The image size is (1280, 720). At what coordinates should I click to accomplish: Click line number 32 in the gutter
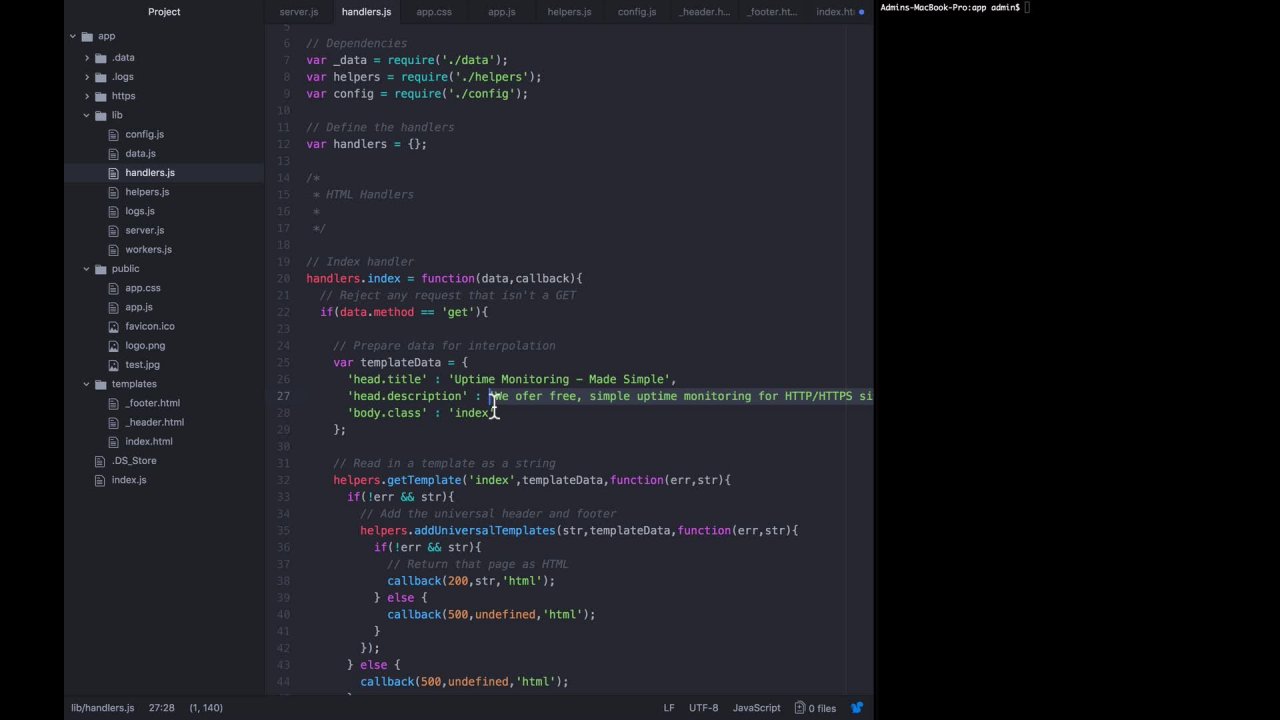pyautogui.click(x=284, y=480)
